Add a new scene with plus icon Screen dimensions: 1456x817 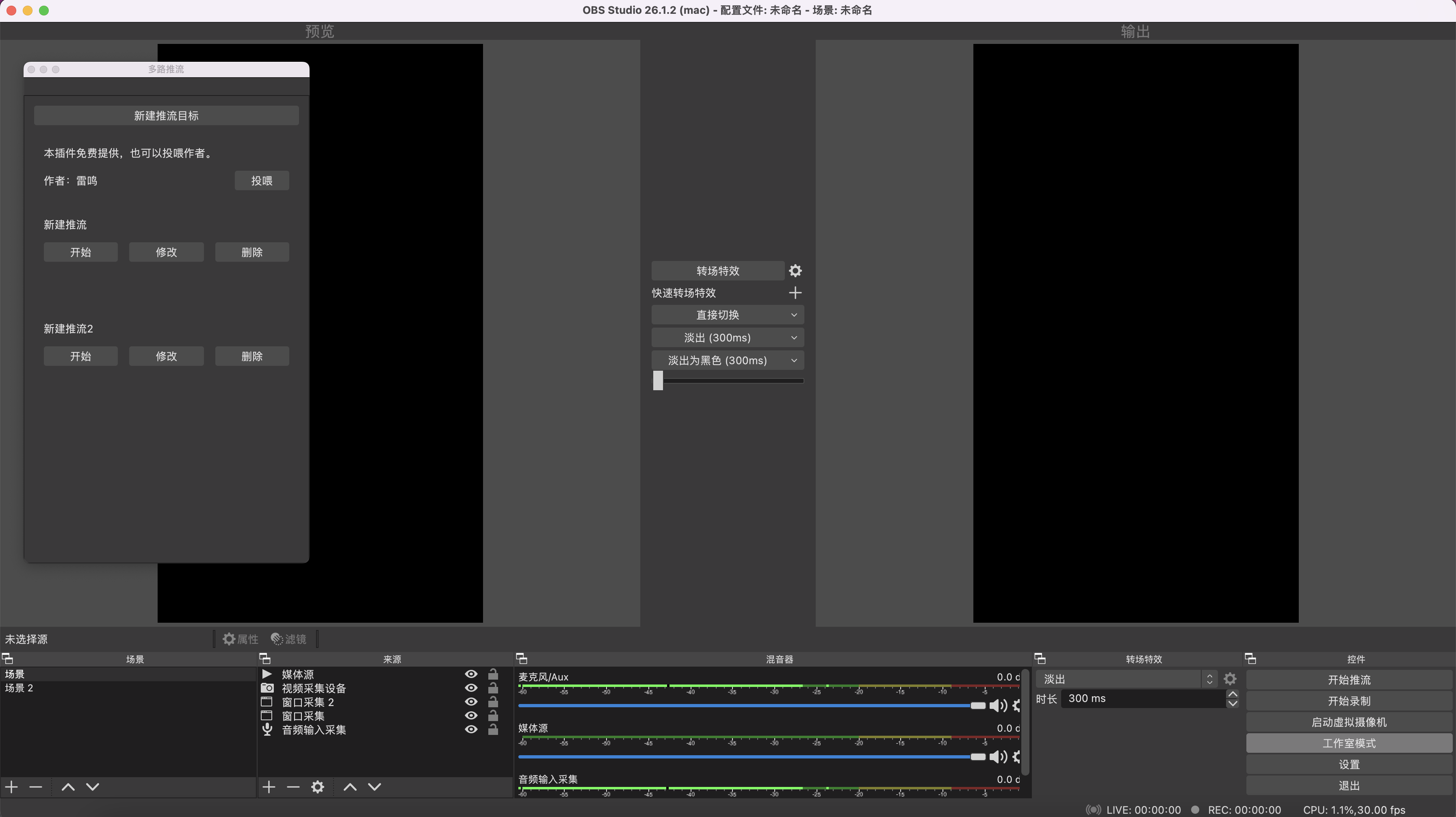coord(12,787)
